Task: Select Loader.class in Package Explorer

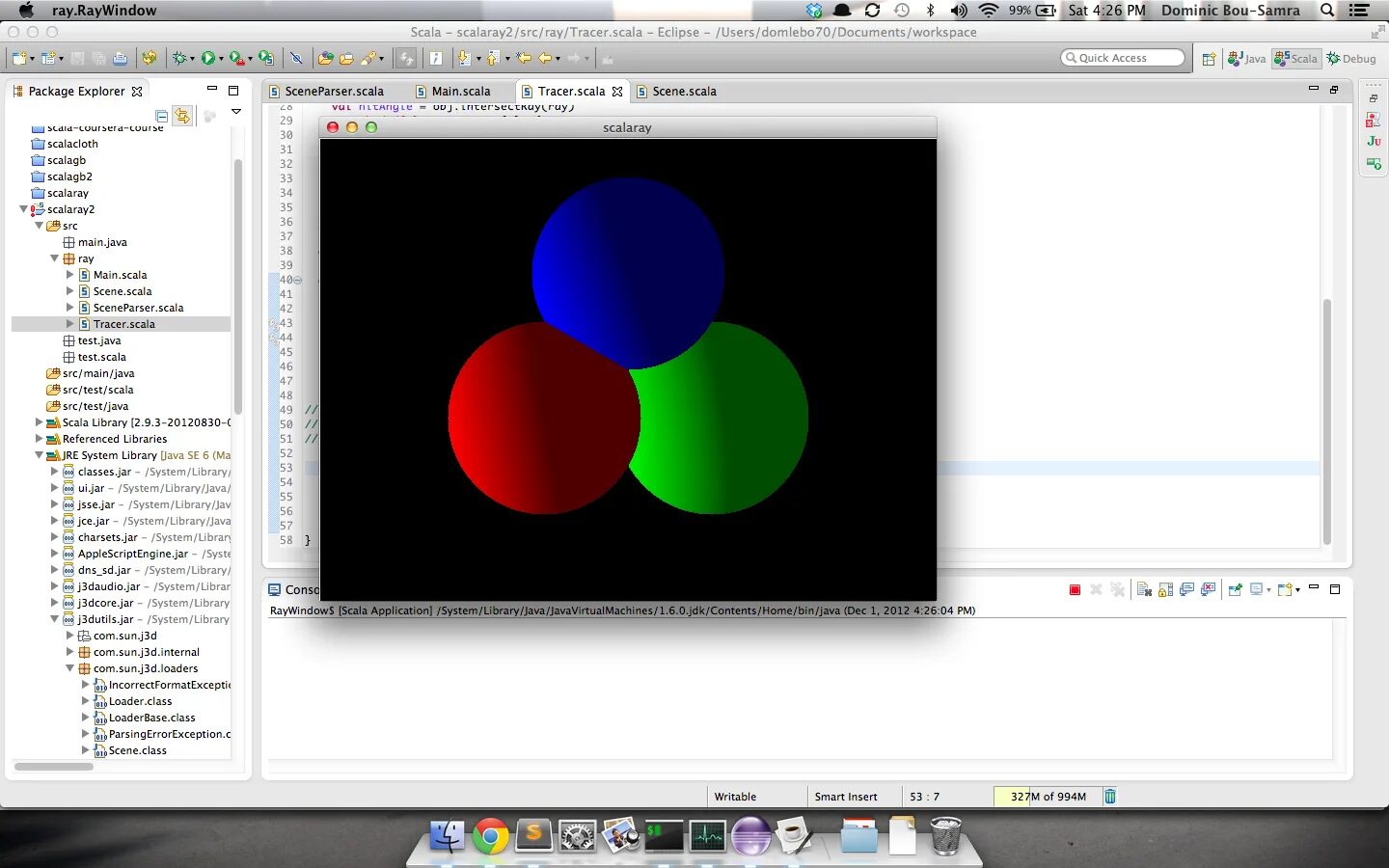Action: tap(140, 701)
